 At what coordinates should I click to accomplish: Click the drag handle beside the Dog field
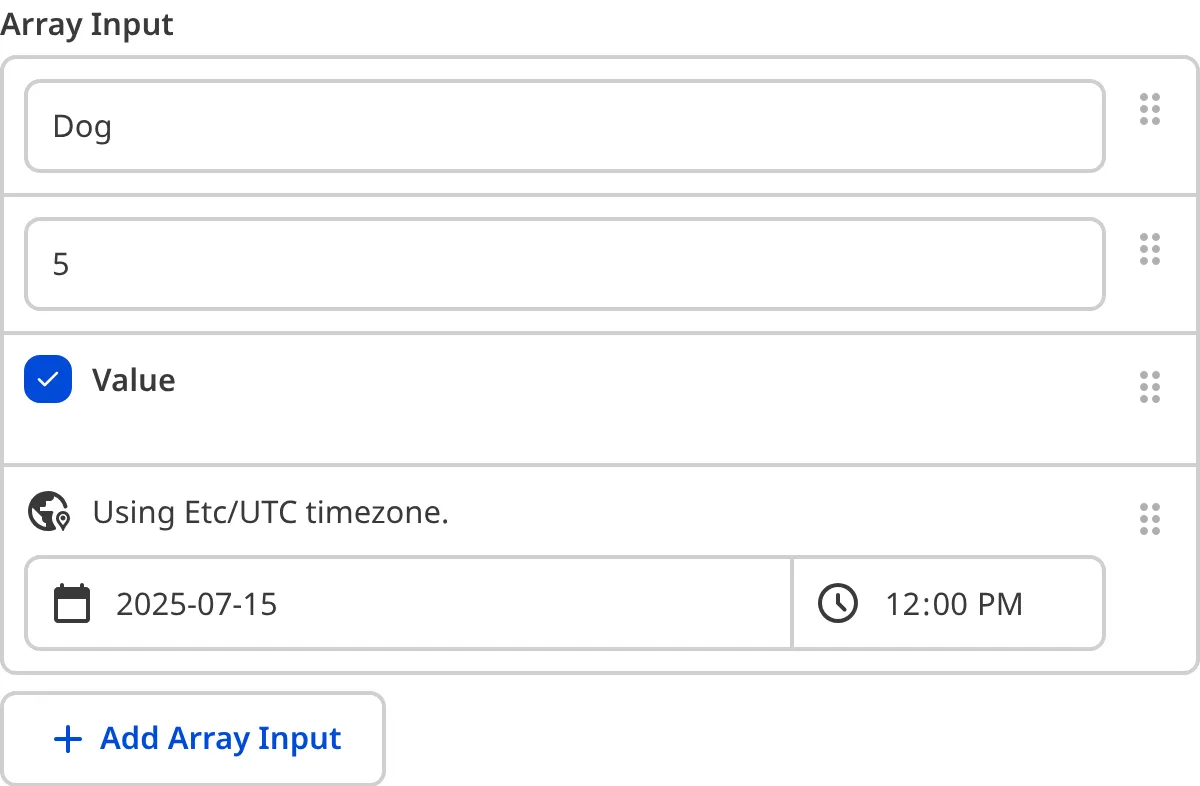(1149, 110)
